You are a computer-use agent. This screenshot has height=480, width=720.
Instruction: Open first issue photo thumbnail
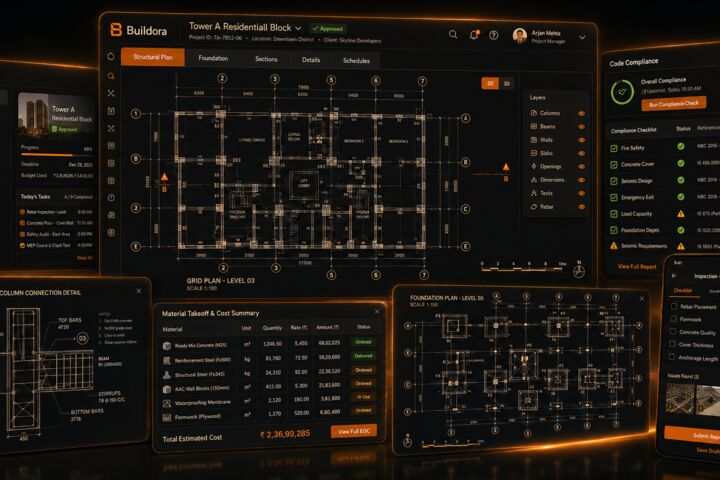tap(681, 399)
